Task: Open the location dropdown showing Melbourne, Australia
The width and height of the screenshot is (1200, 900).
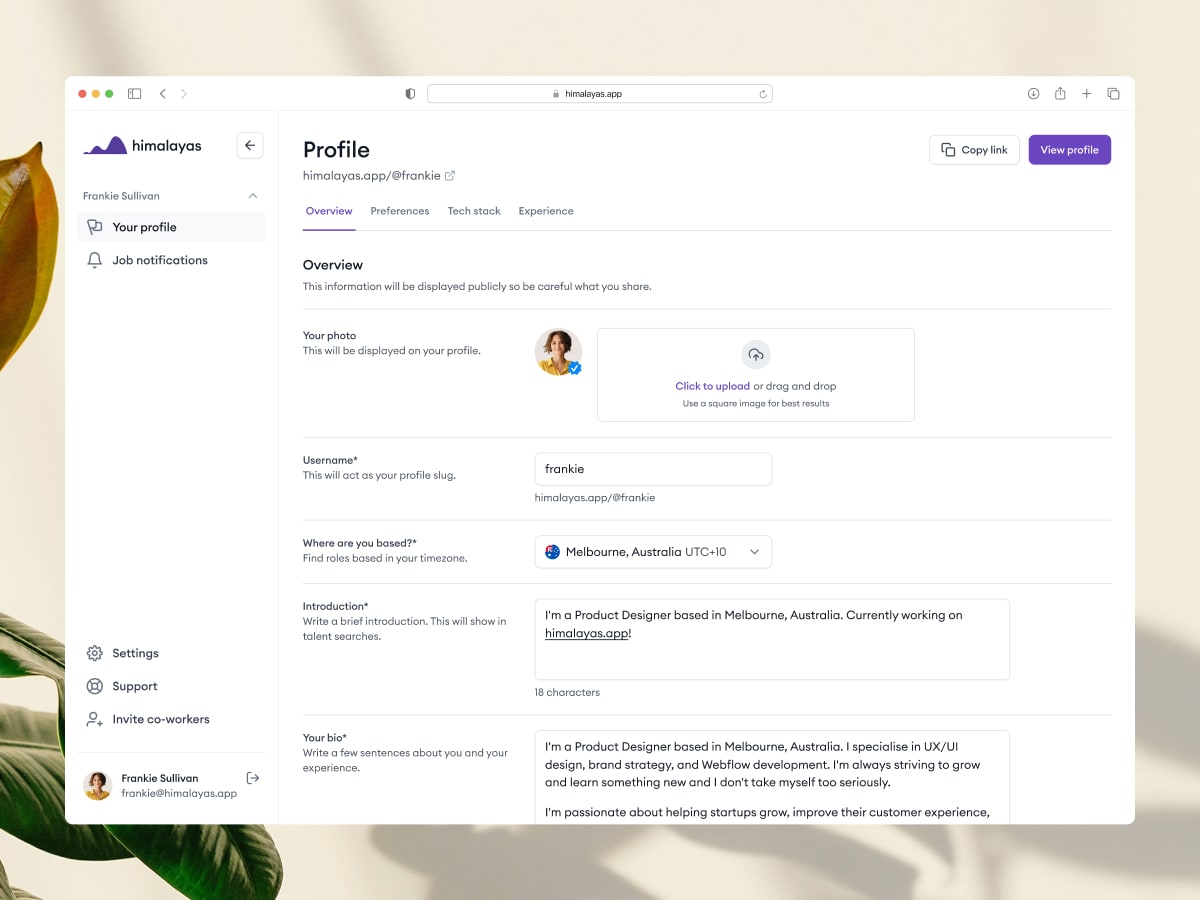Action: tap(653, 552)
